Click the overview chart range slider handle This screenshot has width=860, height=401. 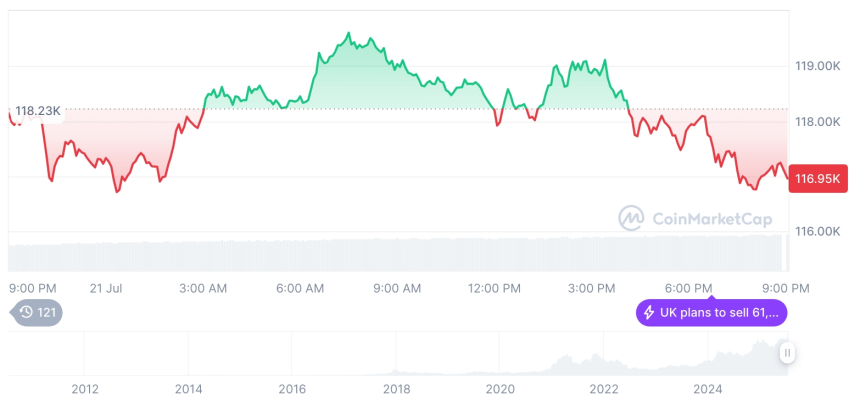coord(787,352)
